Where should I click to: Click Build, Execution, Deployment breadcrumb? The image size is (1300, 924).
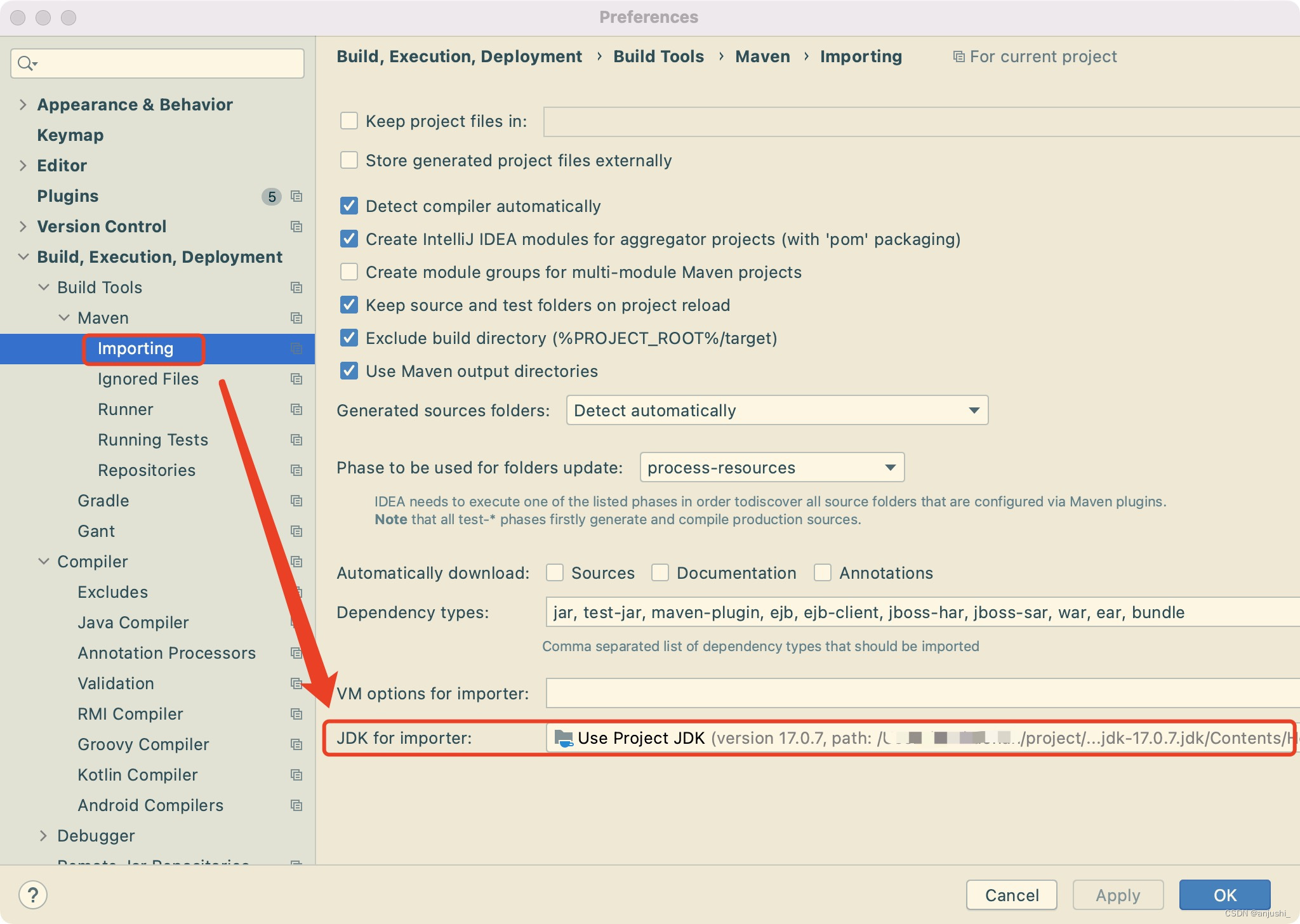459,56
